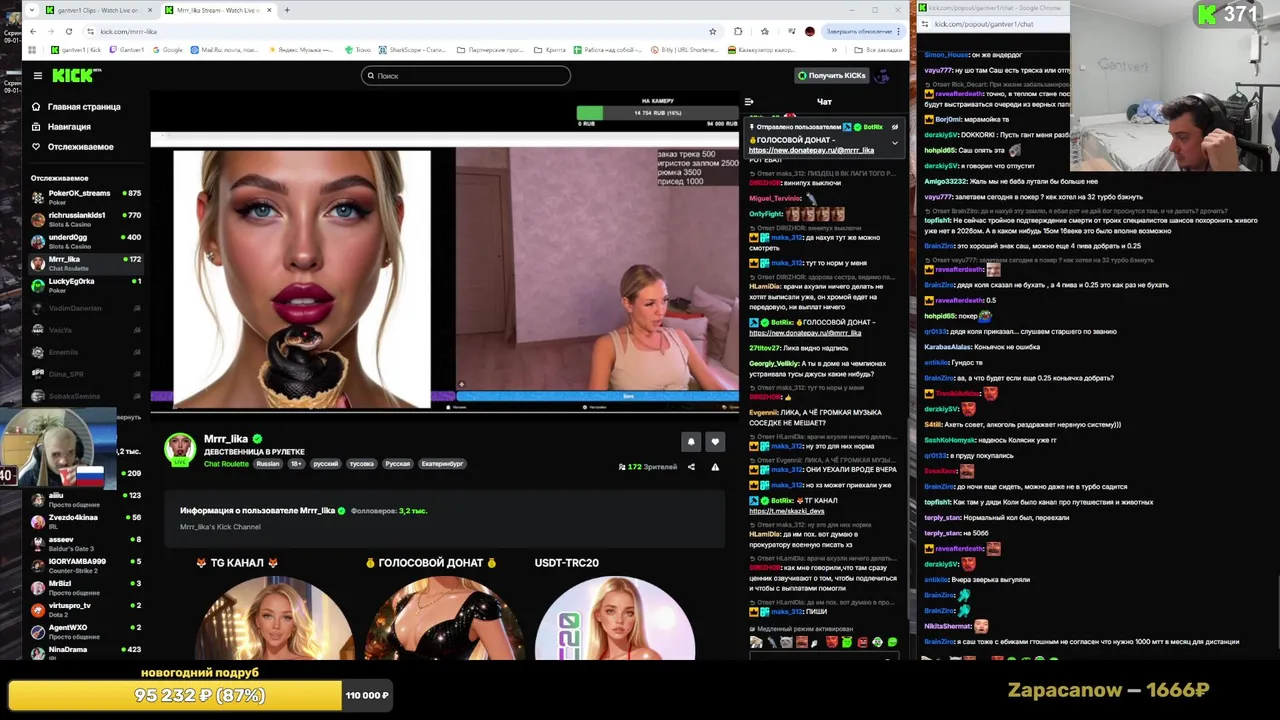The image size is (1280, 720).
Task: Open Chrome apps grid in bookmarks bar
Action: [x=33, y=49]
